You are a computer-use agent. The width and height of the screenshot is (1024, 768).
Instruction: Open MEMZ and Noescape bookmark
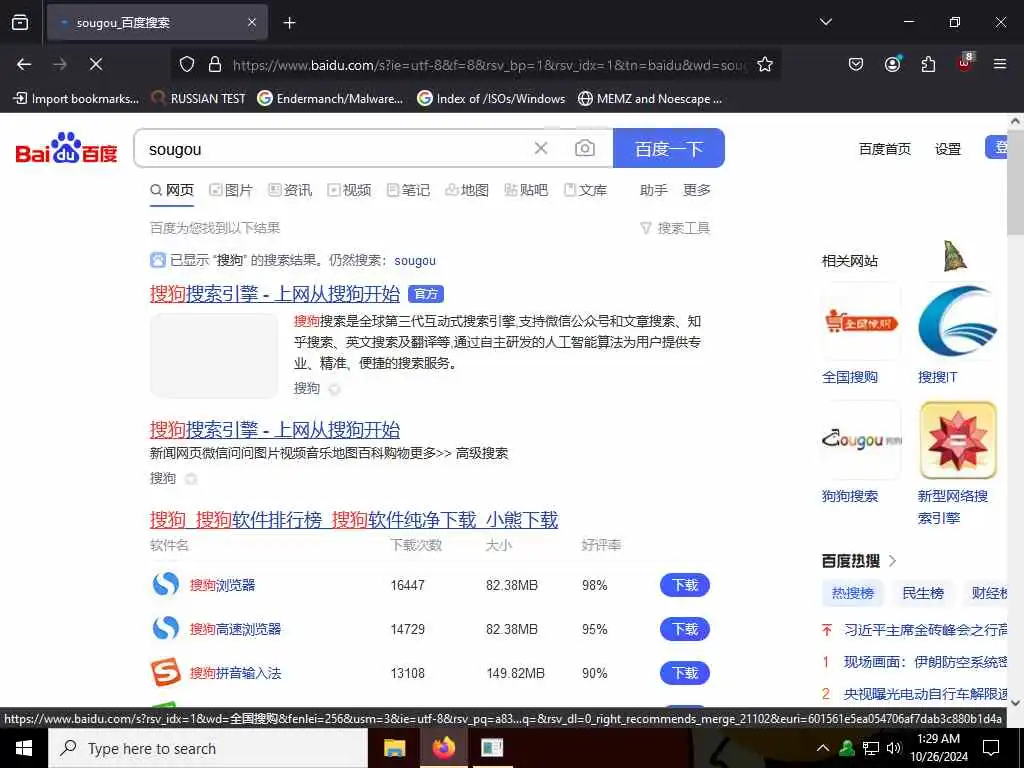650,99
